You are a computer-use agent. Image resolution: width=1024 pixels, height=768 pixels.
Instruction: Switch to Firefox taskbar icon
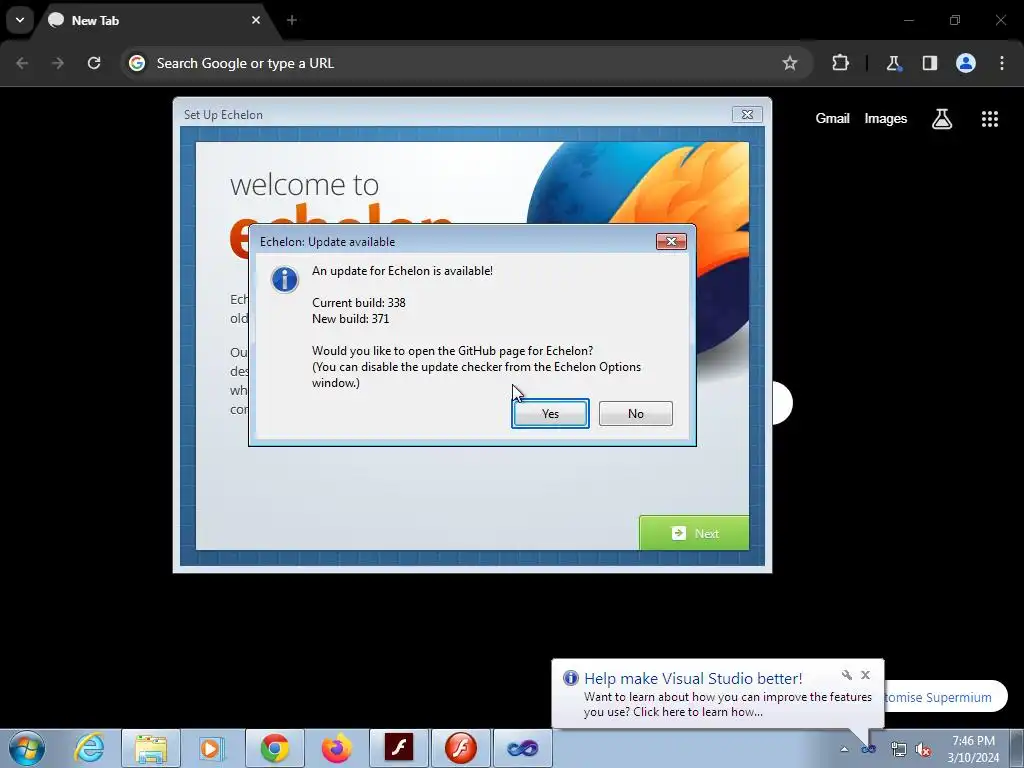click(337, 748)
